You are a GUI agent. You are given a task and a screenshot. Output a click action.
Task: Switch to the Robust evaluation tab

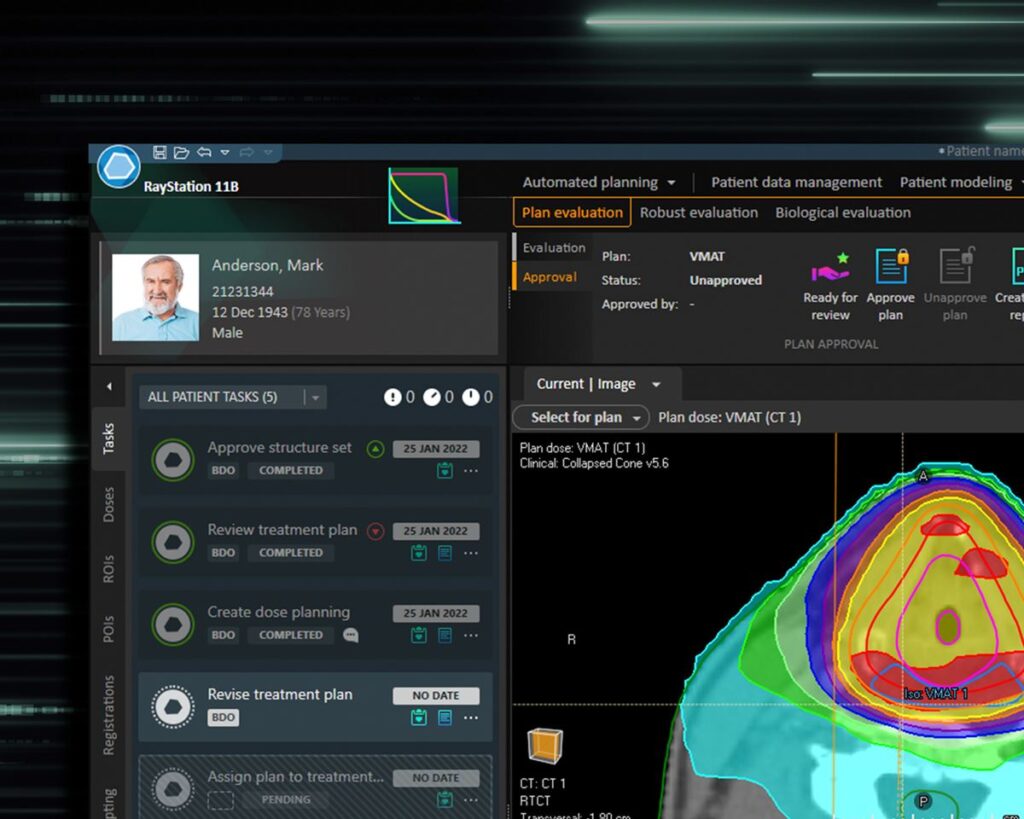(699, 212)
